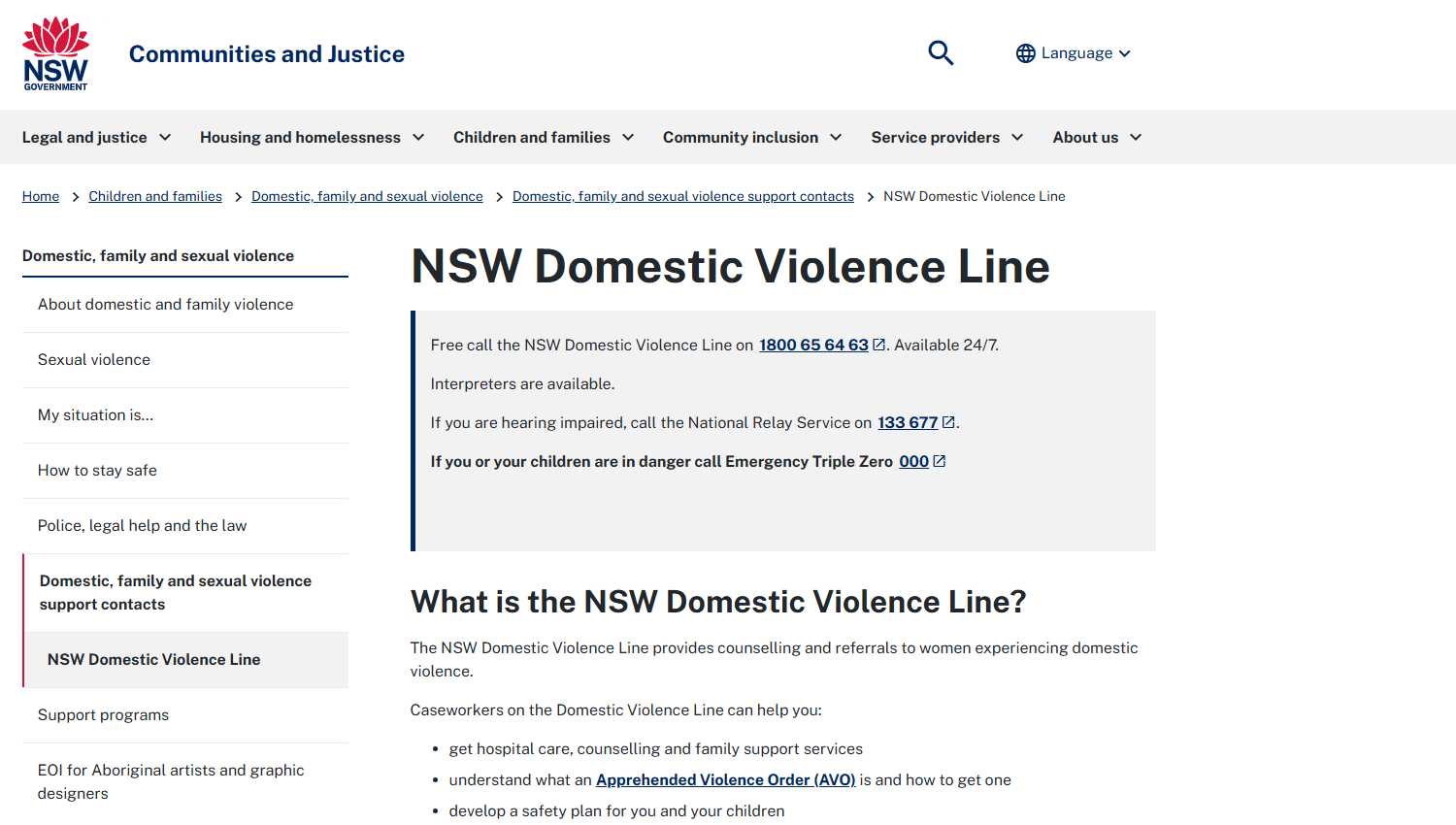Open support contacts breadcrumb link
The image size is (1456, 825).
683,196
